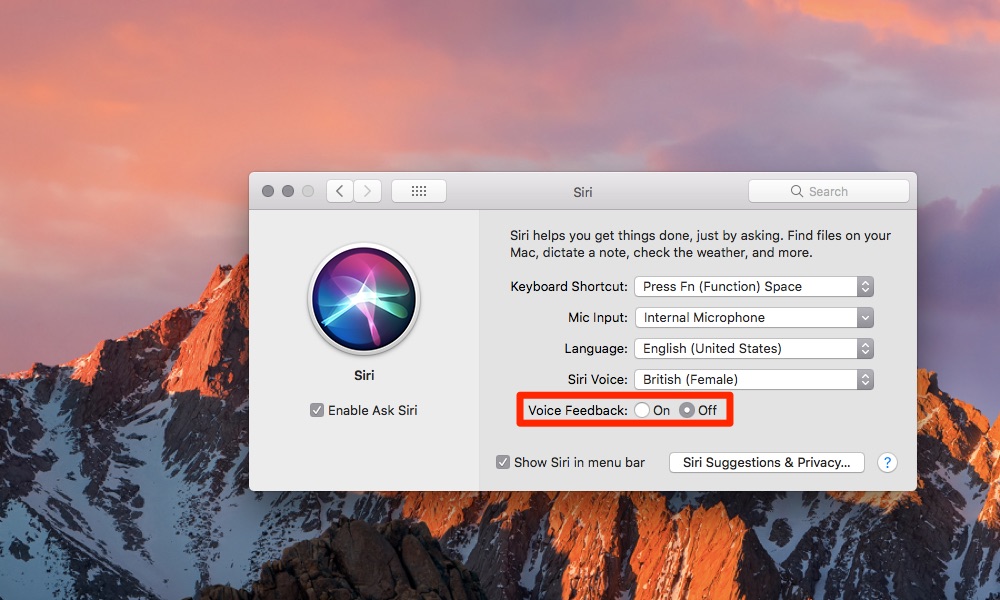
Task: Click the 'Siri Voice:' label
Action: 598,379
